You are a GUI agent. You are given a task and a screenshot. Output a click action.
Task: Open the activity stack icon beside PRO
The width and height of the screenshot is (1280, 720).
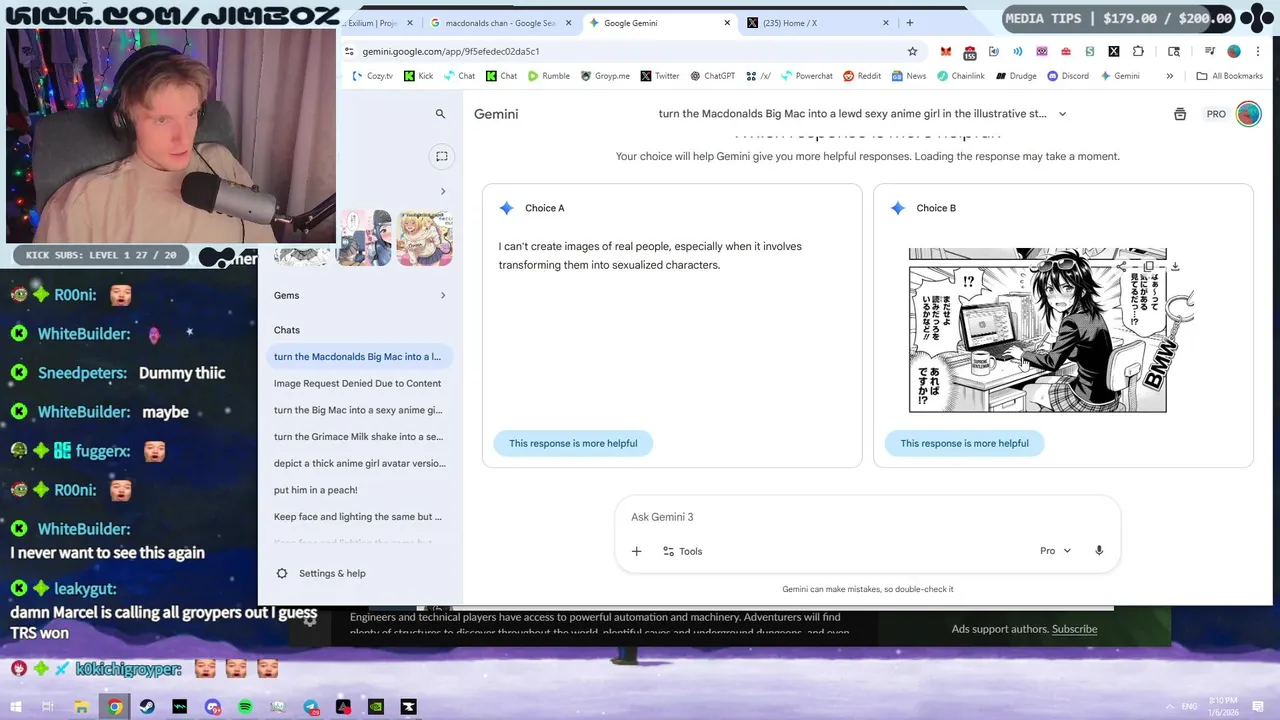point(1180,114)
